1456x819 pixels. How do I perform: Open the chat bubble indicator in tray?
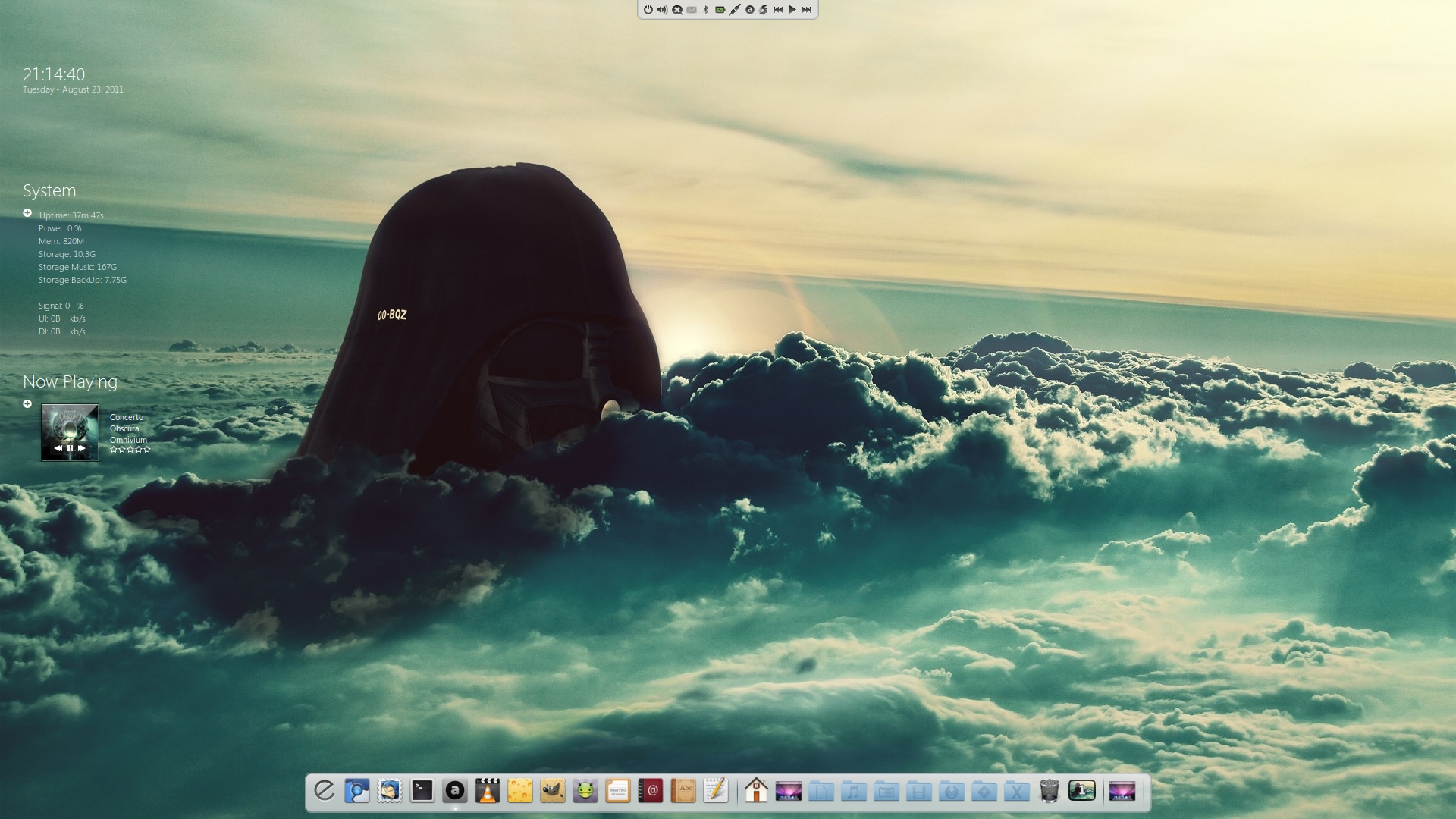click(677, 10)
